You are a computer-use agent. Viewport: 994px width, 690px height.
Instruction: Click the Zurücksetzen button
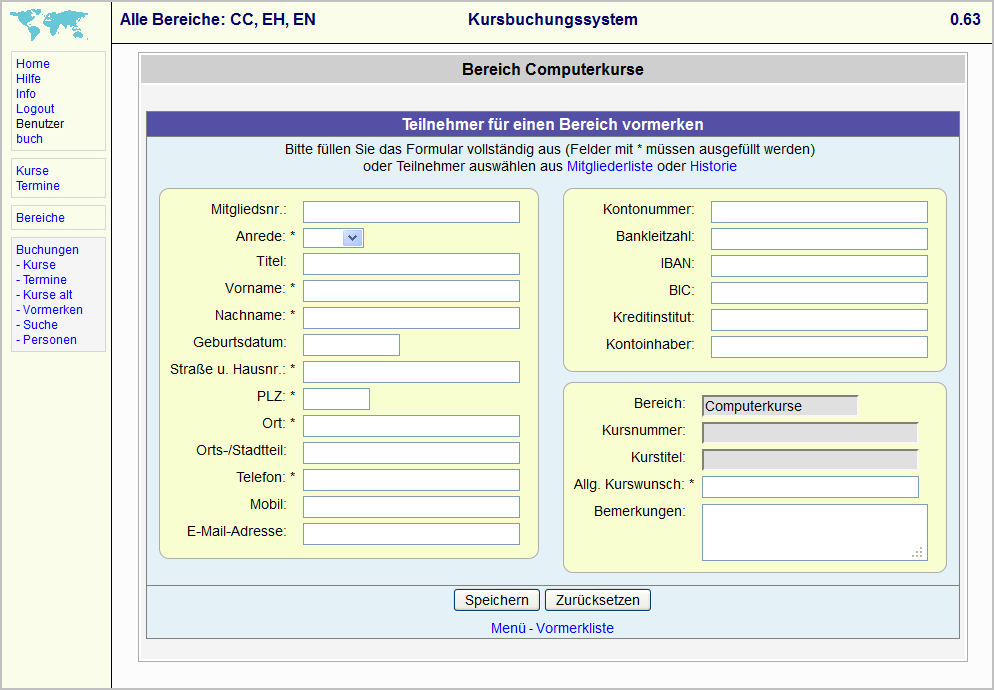pyautogui.click(x=598, y=600)
